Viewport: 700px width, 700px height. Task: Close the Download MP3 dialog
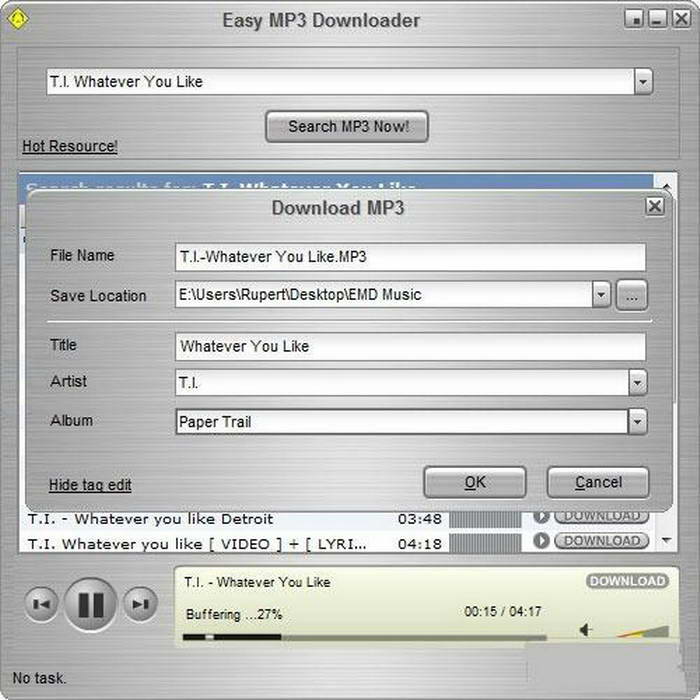pos(654,206)
